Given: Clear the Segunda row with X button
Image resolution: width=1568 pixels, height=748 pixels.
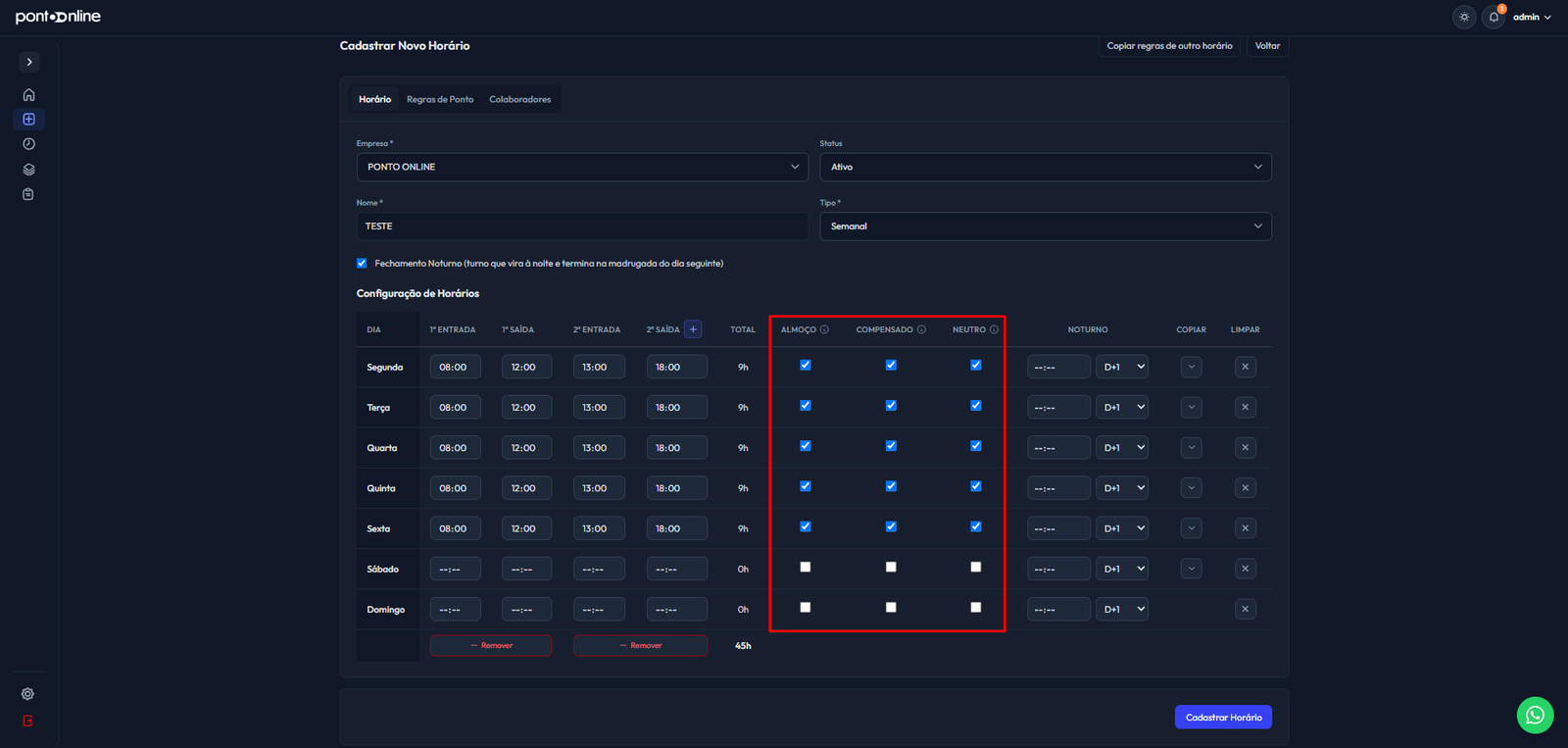Looking at the screenshot, I should (1245, 367).
